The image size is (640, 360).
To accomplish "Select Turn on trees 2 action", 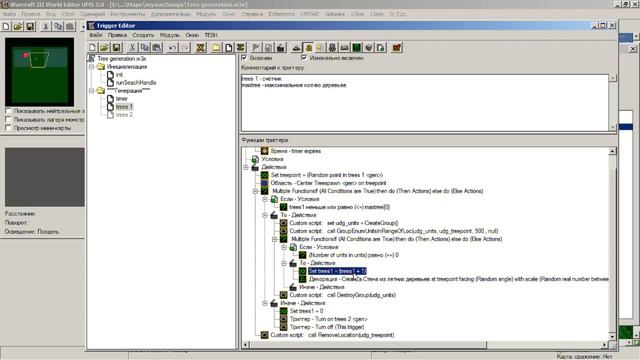I will (328, 319).
